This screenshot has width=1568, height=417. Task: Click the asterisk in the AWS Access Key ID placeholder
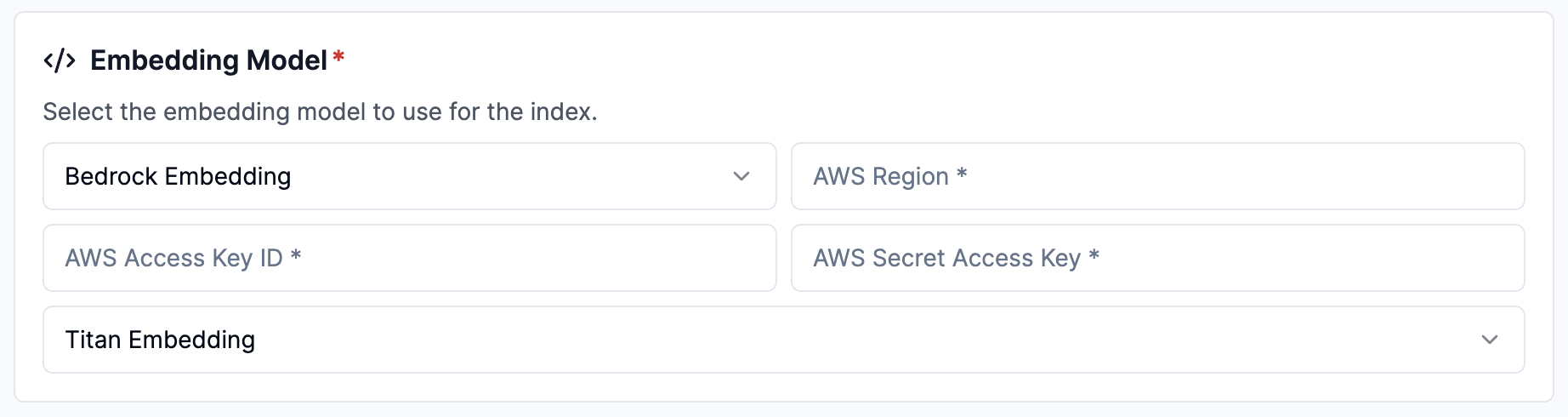(x=296, y=255)
